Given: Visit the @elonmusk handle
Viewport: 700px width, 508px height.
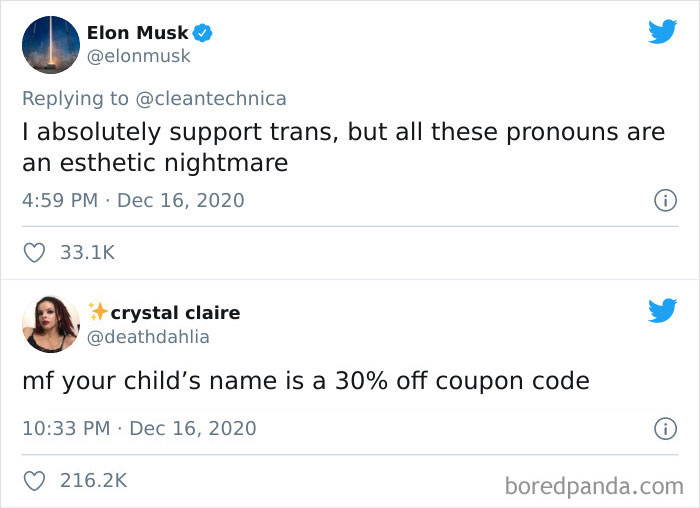Looking at the screenshot, I should tap(138, 56).
